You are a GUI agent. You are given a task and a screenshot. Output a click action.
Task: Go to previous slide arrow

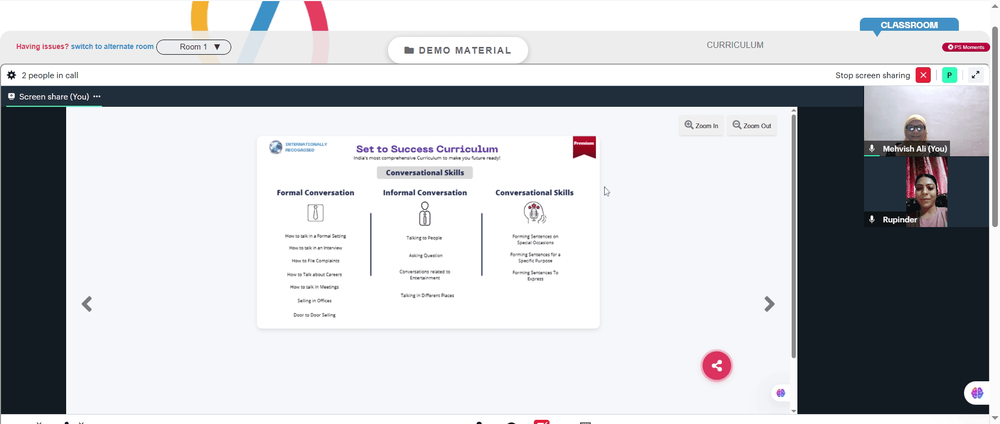[x=87, y=304]
